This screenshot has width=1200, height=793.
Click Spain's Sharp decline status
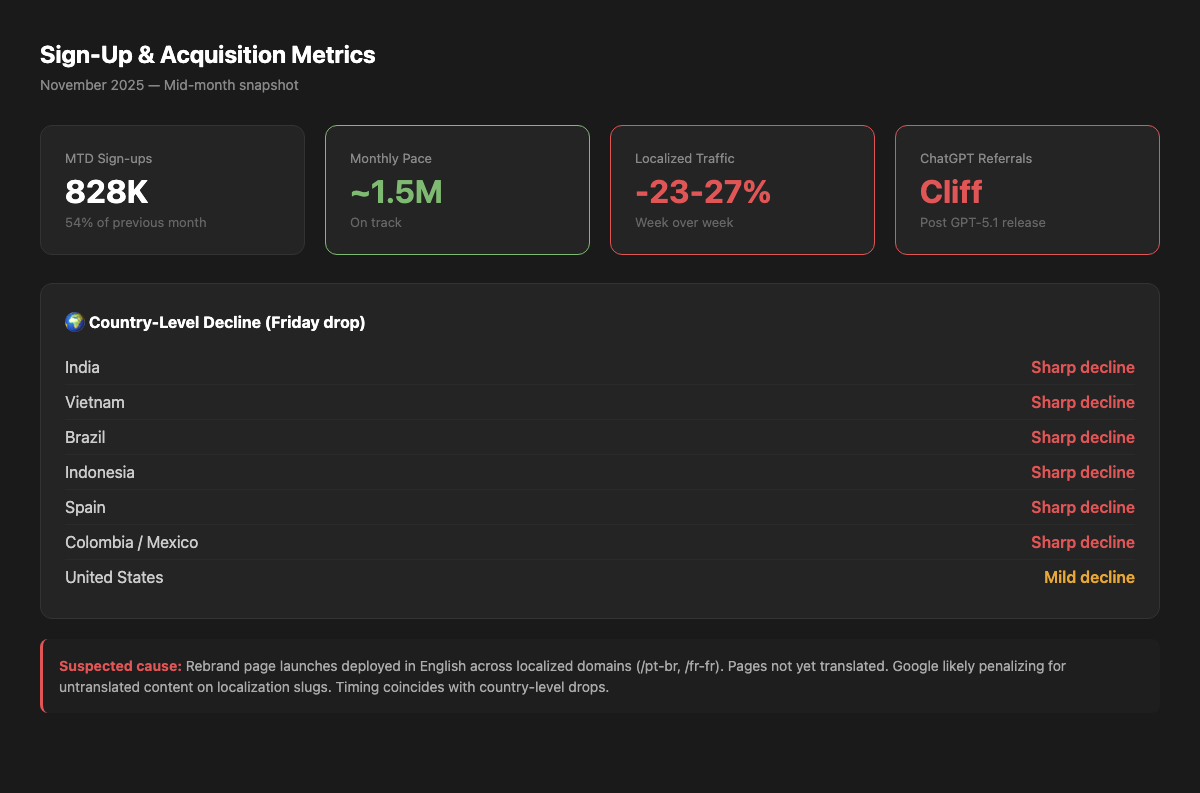pos(1083,507)
